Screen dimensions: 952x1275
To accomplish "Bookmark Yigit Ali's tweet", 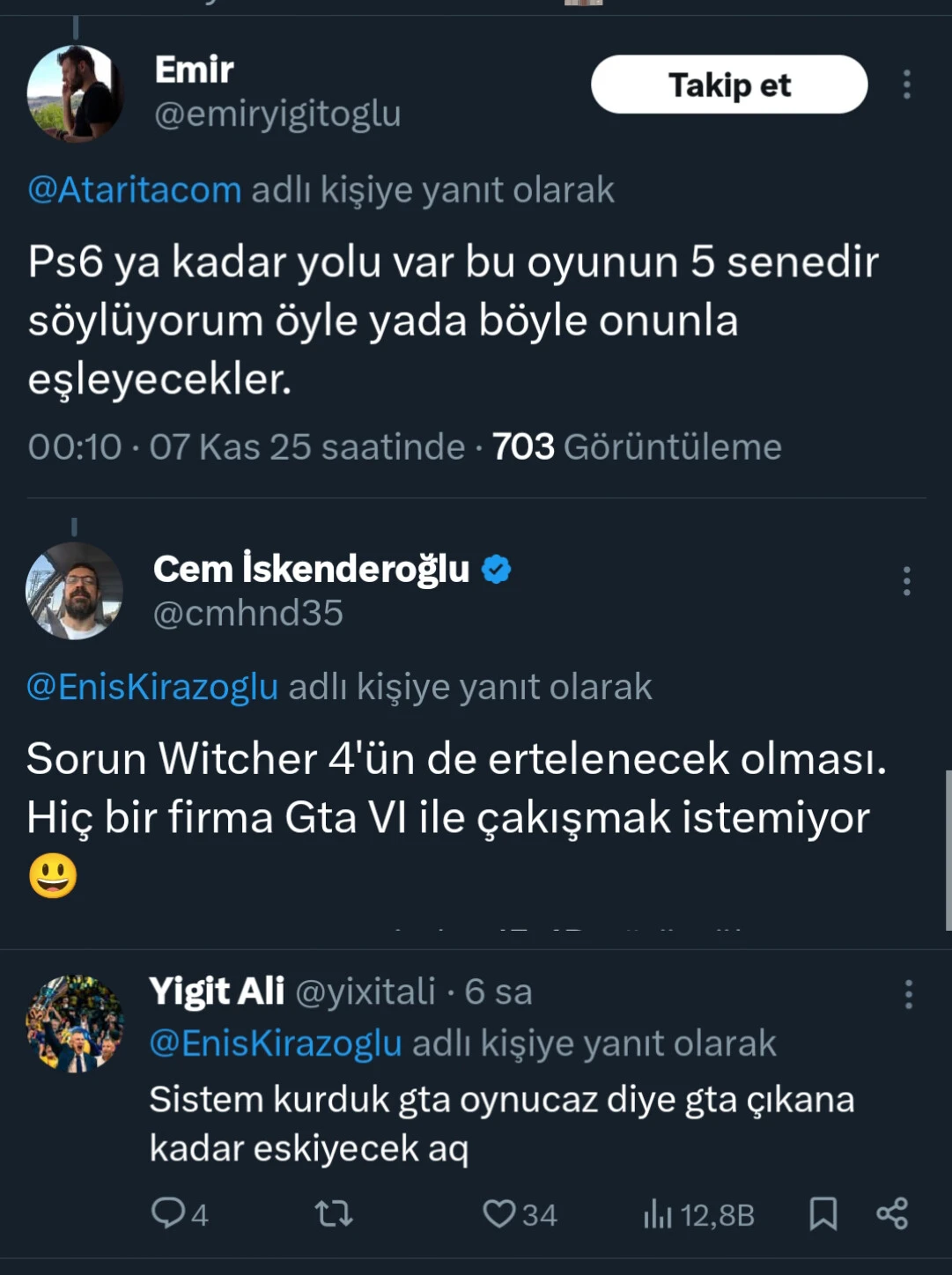I will [823, 1214].
